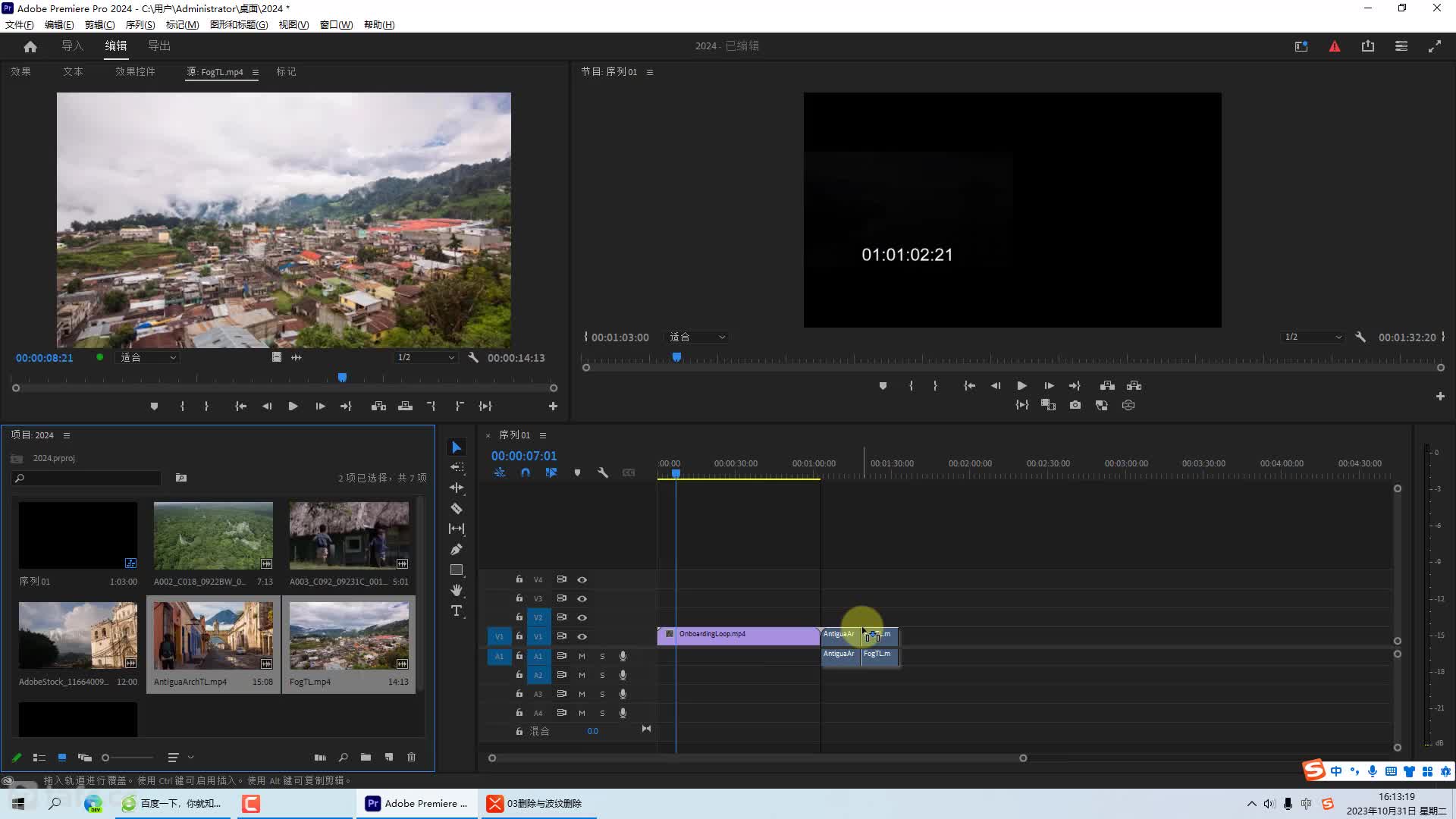
Task: Go to the 导入 workspace tab
Action: point(72,46)
